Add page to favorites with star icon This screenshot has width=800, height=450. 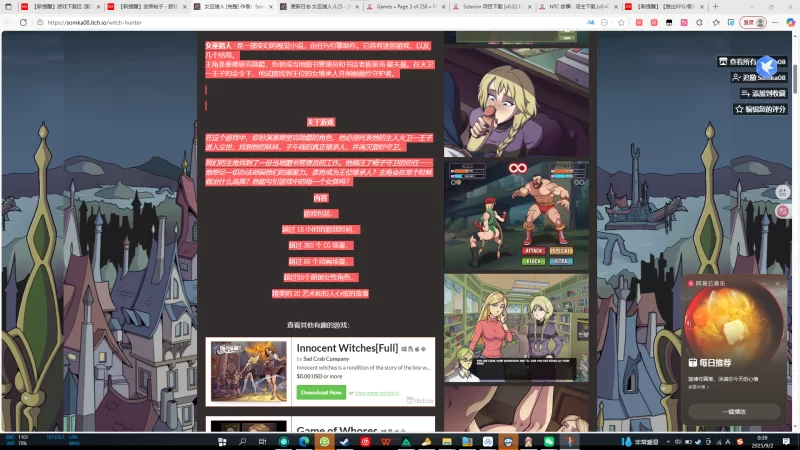click(621, 22)
